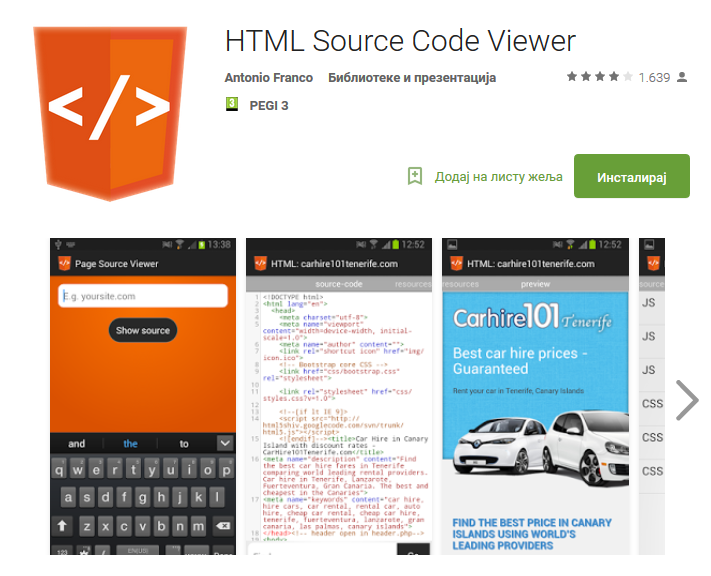The image size is (711, 576).
Task: Click the E.g. yoursite.com input field
Action: tap(143, 296)
